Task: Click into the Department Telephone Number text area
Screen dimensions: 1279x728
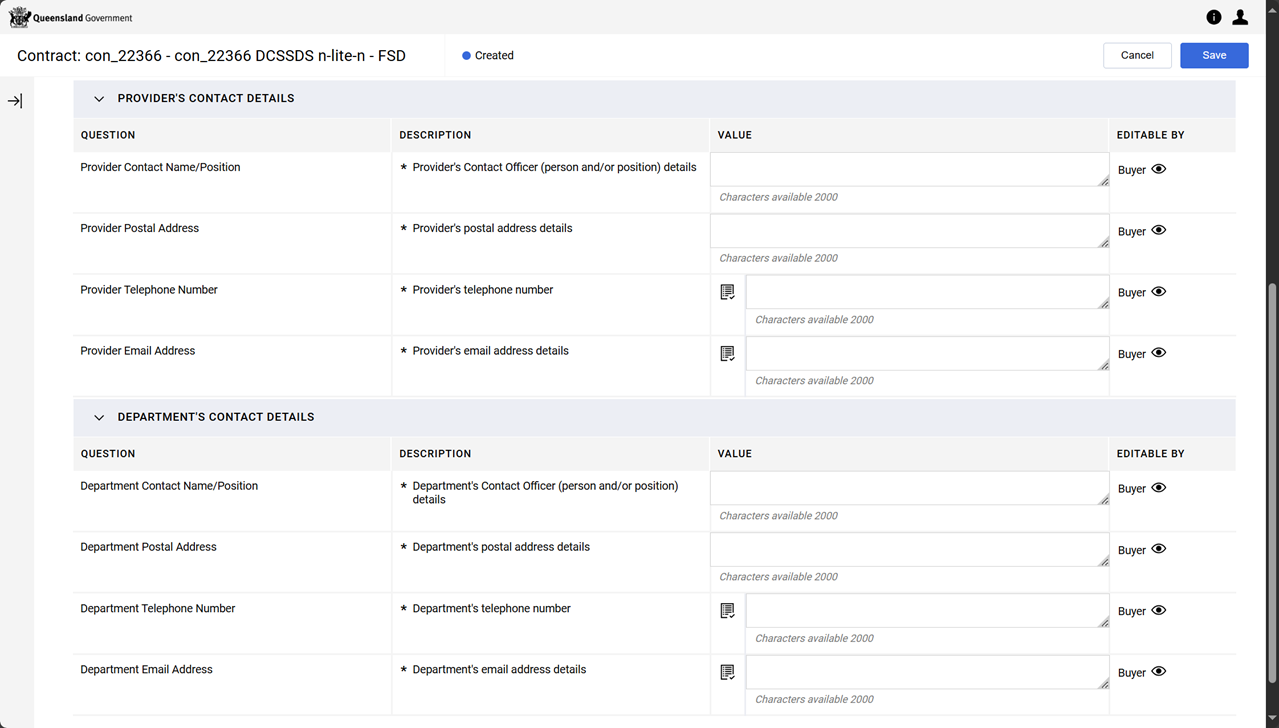Action: coord(926,611)
